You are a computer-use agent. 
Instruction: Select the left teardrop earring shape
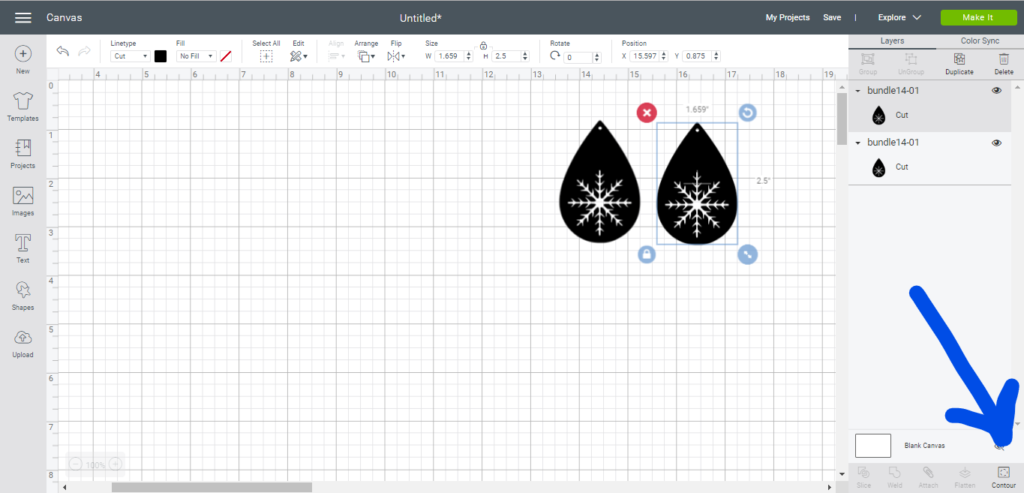pyautogui.click(x=600, y=182)
